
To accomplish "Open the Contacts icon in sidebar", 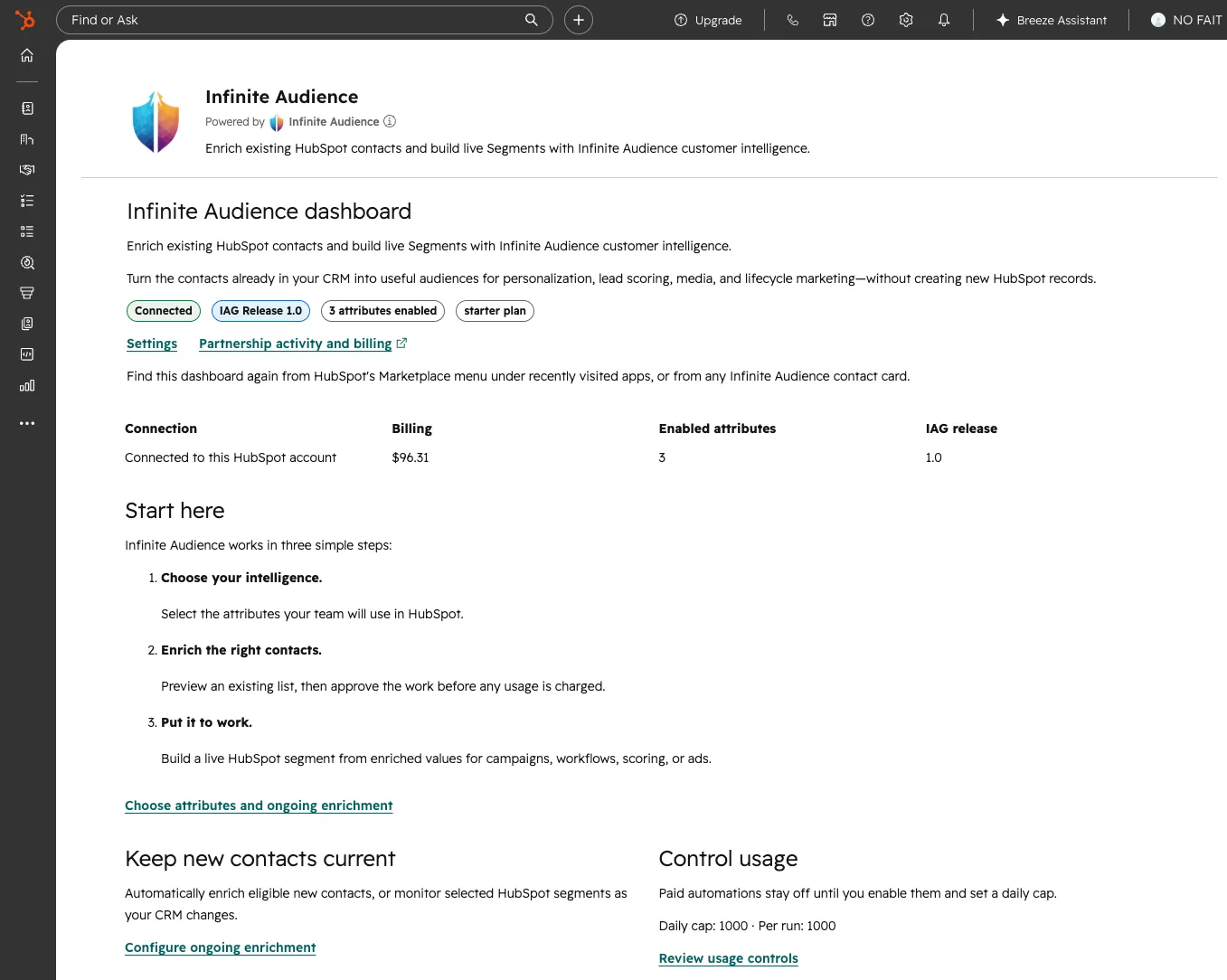I will point(27,108).
